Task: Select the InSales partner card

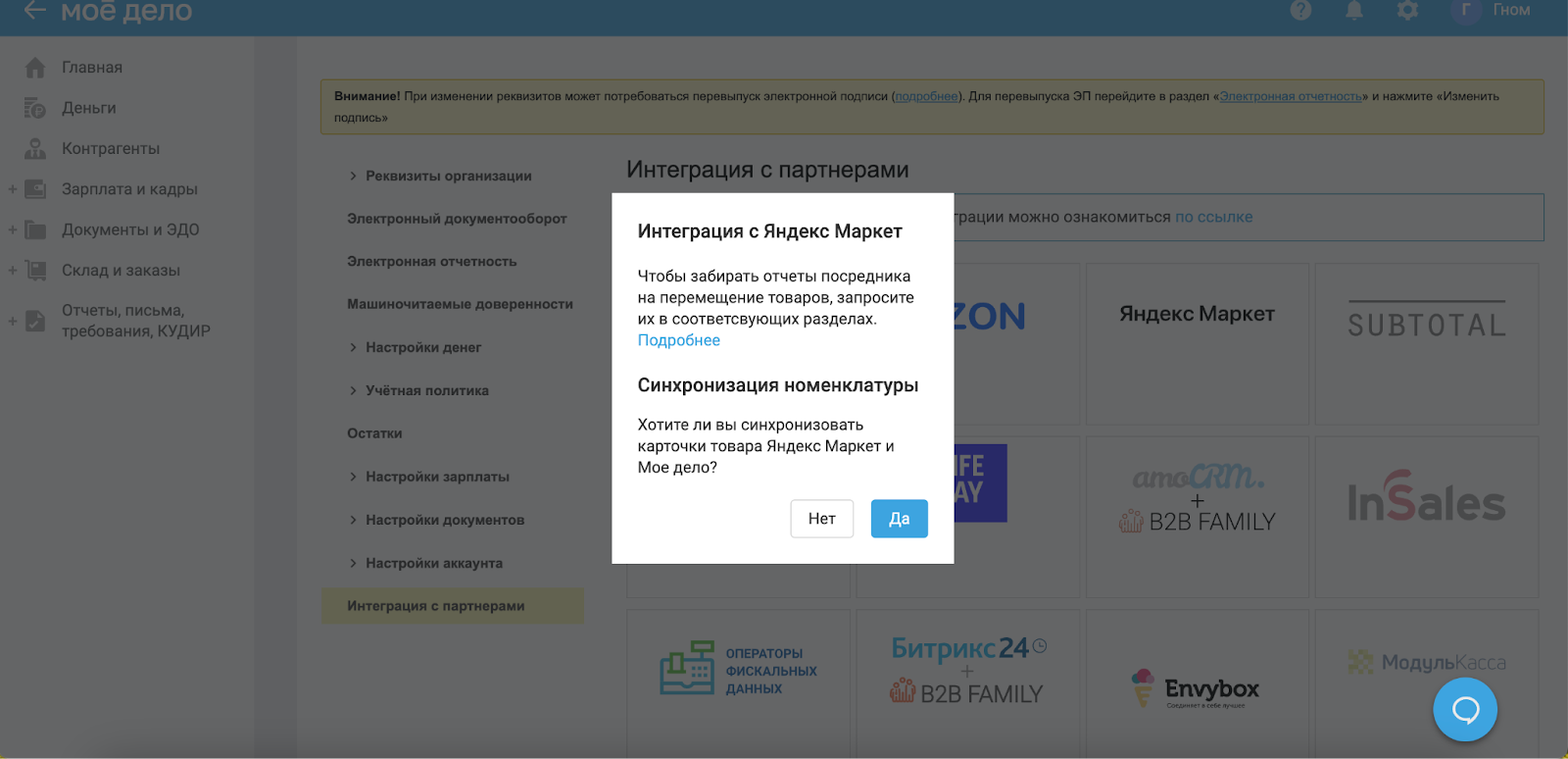Action: 1427,517
